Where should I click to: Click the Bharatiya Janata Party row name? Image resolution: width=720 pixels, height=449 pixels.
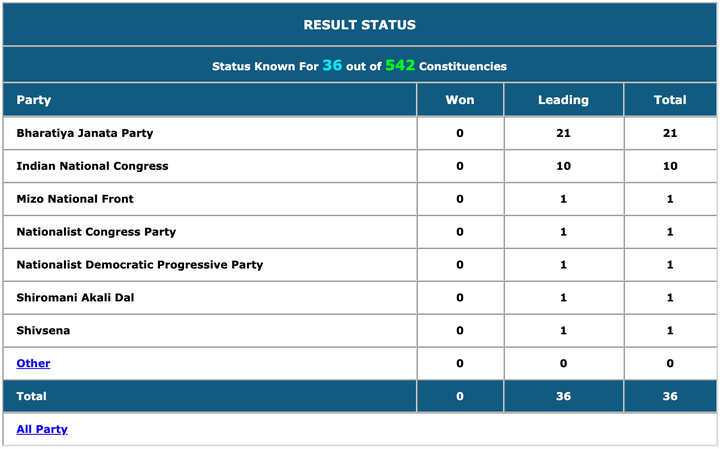tap(85, 133)
